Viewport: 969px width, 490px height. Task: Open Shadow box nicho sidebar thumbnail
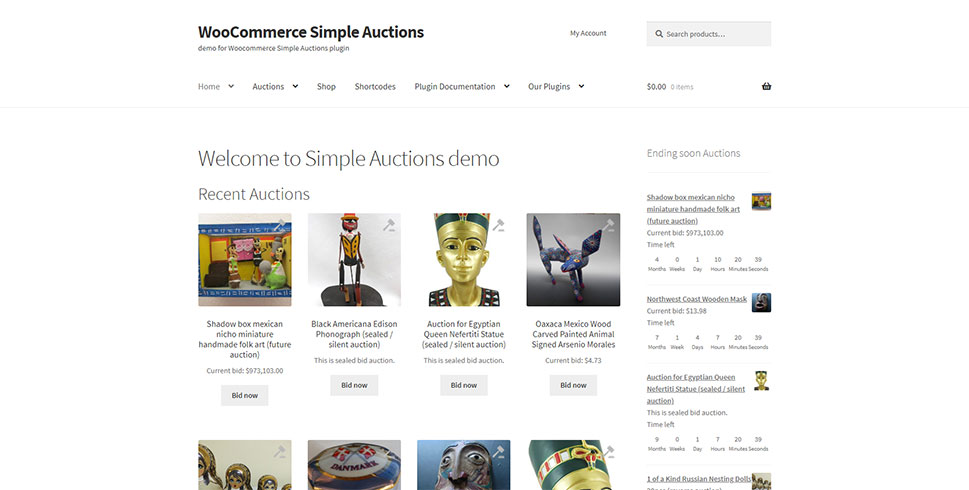[x=761, y=201]
